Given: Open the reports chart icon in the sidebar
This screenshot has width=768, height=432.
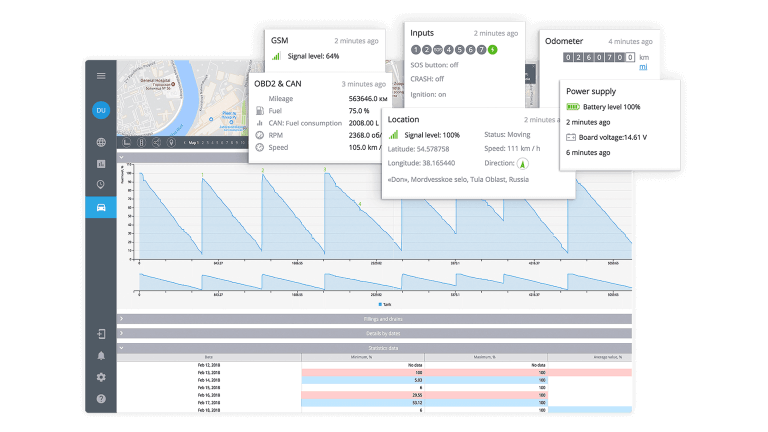Looking at the screenshot, I should 101,164.
